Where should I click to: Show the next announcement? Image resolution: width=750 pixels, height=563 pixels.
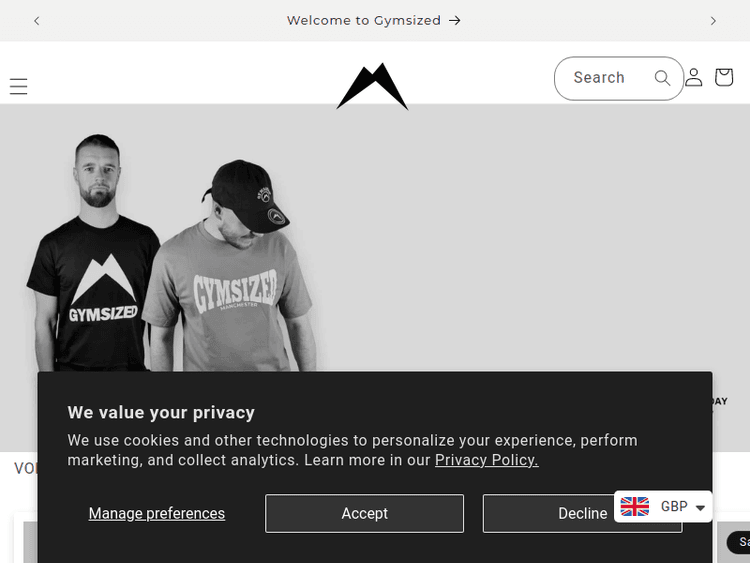713,20
